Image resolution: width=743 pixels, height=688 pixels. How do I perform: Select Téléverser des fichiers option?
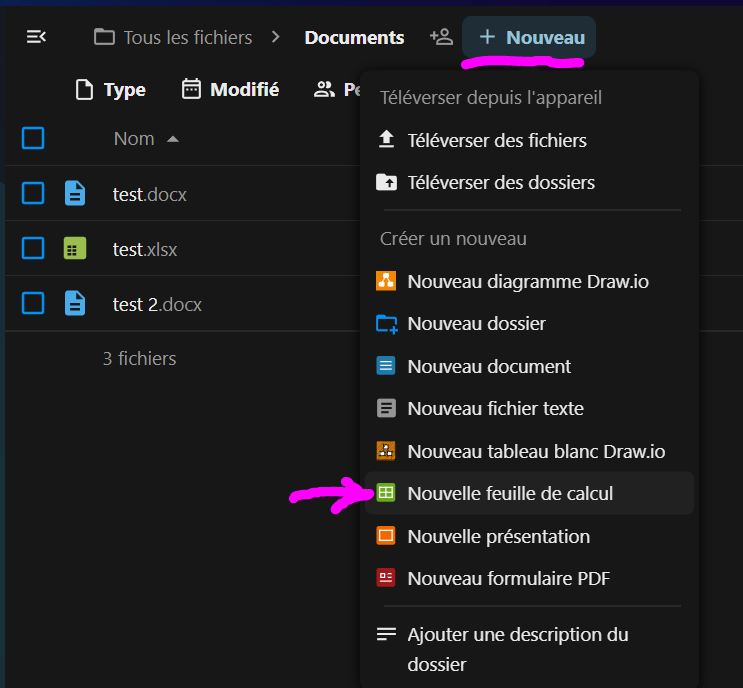click(x=496, y=140)
